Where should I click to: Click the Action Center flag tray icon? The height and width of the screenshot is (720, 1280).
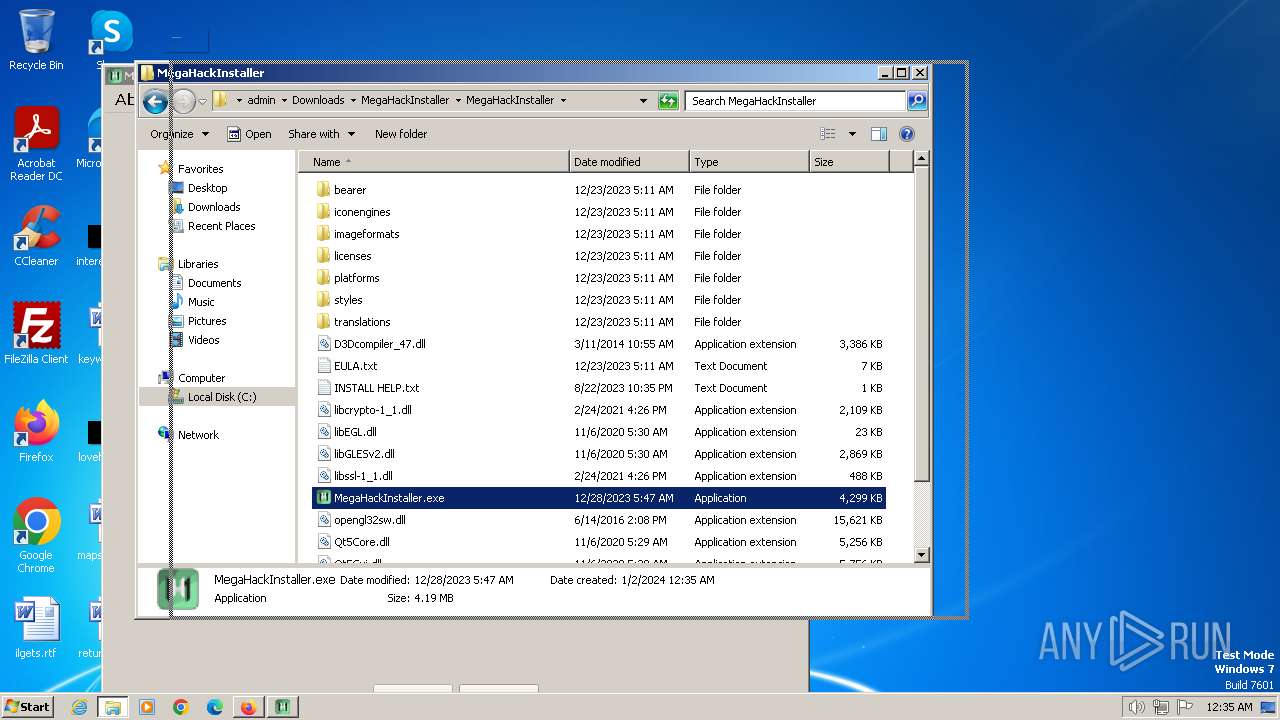1184,707
